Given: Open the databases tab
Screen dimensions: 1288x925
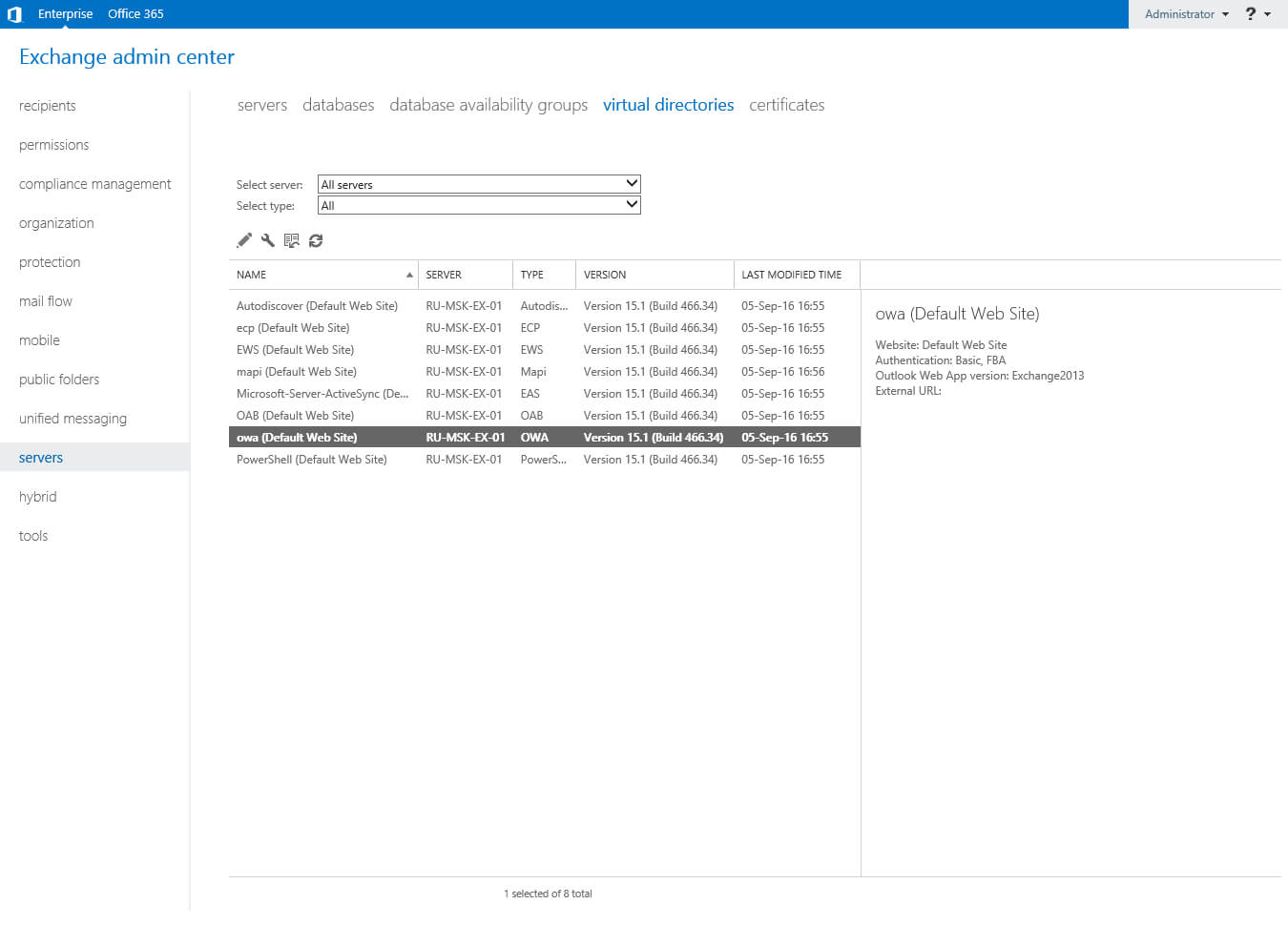Looking at the screenshot, I should 339,105.
